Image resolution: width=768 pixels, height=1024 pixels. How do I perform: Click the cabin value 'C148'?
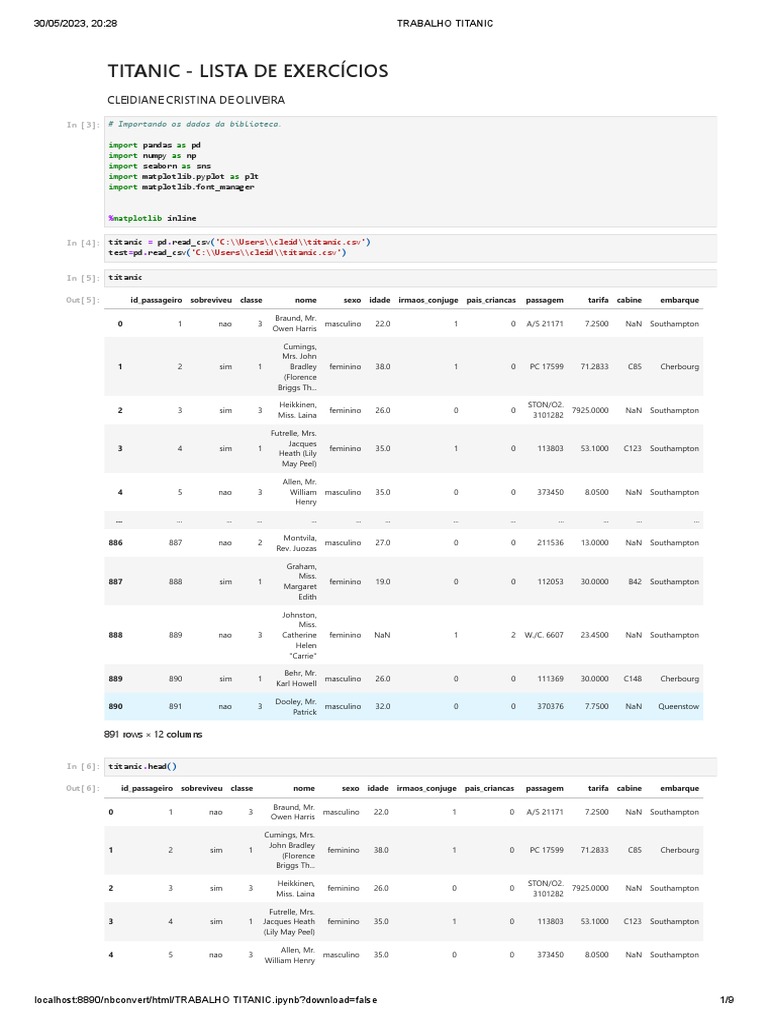(x=633, y=679)
